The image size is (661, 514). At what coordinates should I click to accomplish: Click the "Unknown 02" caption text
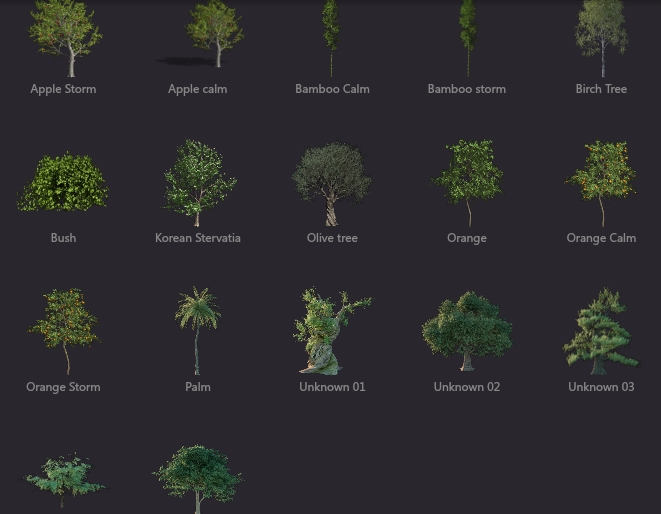pyautogui.click(x=467, y=387)
